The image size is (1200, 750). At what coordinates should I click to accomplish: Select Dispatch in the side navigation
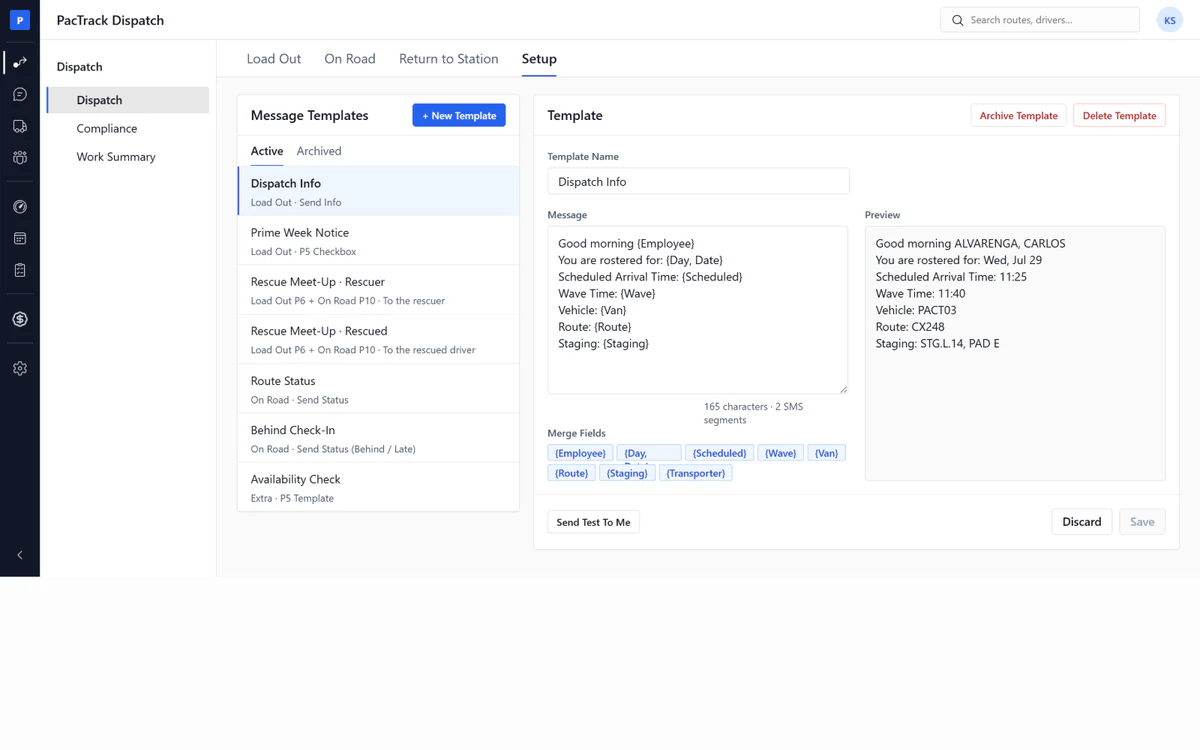[128, 100]
